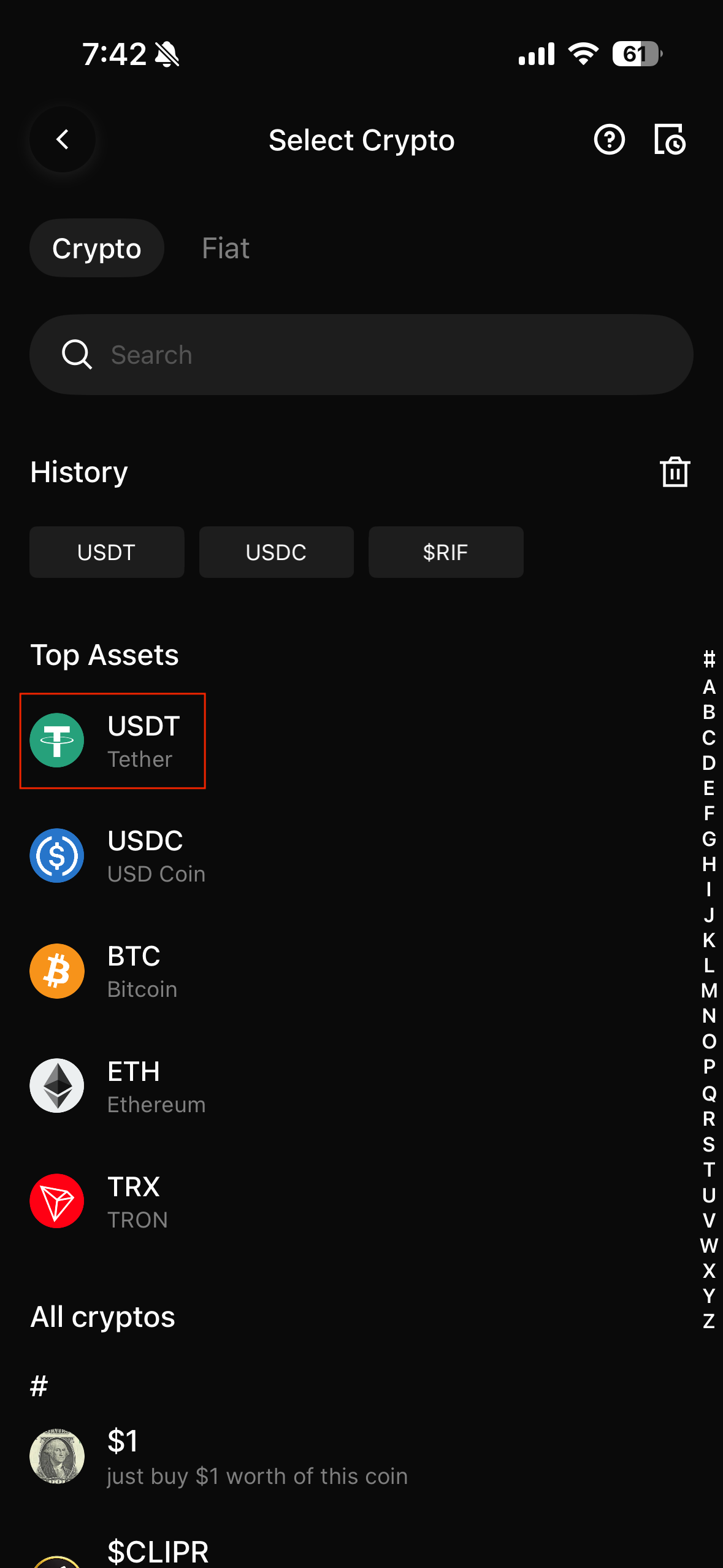Select the USDC coin logo
The width and height of the screenshot is (723, 1568).
pyautogui.click(x=57, y=856)
